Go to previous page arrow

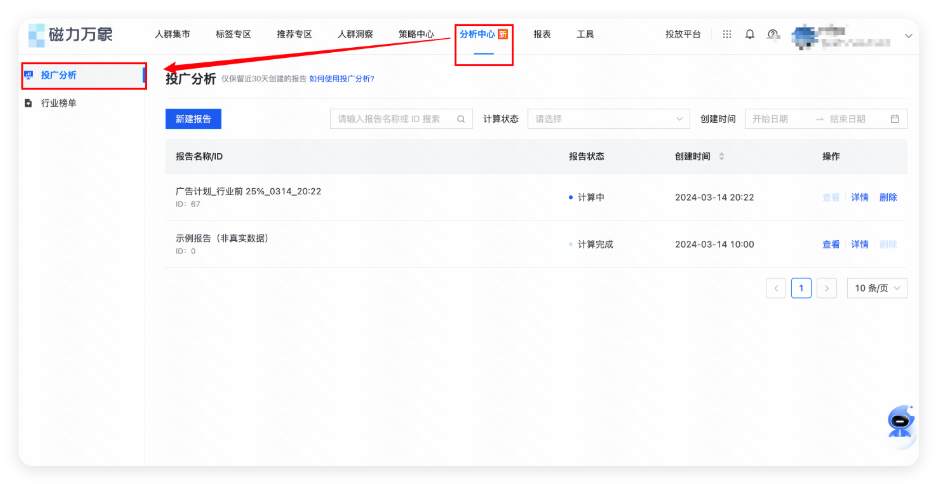(x=776, y=288)
